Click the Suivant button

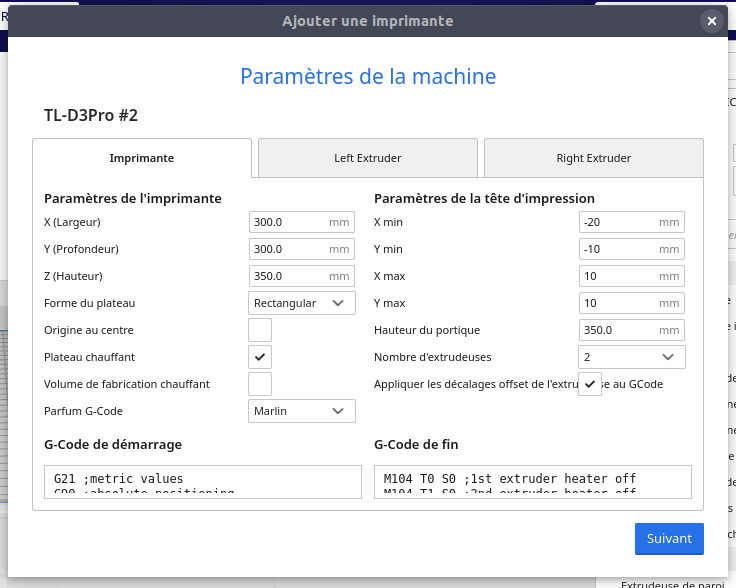click(x=669, y=538)
